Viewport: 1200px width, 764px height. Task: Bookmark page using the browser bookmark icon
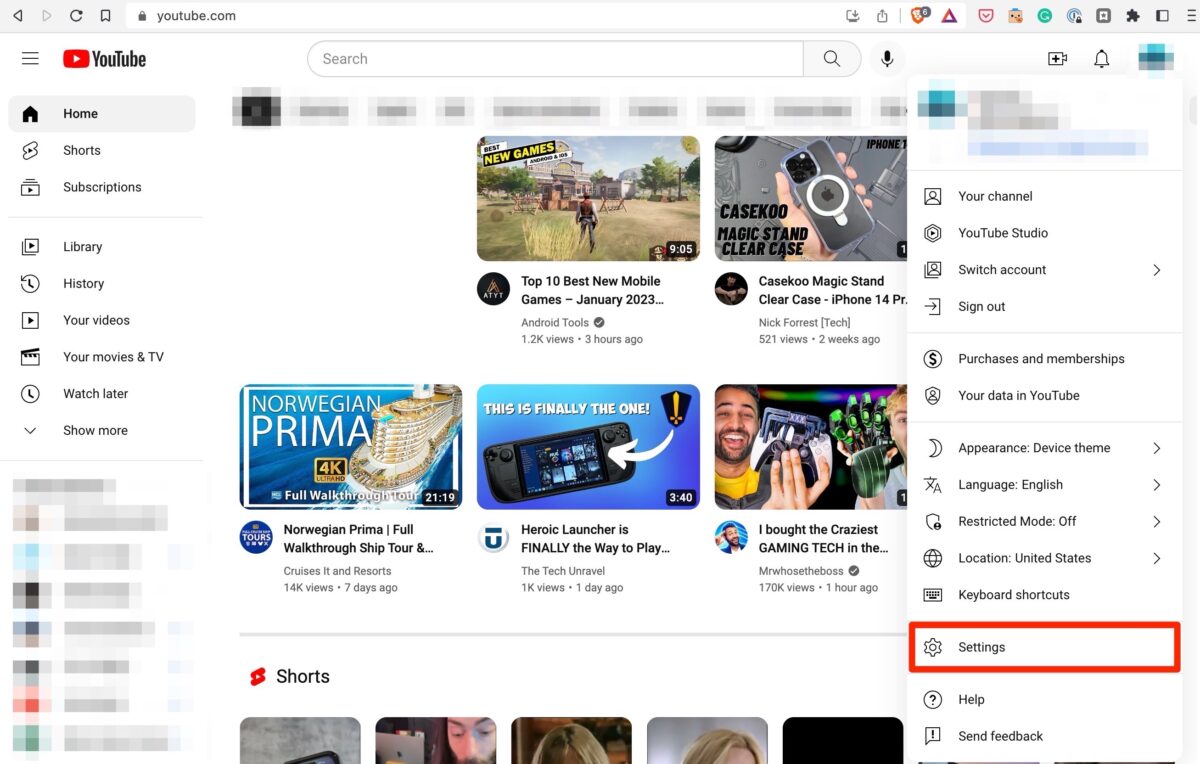[105, 16]
